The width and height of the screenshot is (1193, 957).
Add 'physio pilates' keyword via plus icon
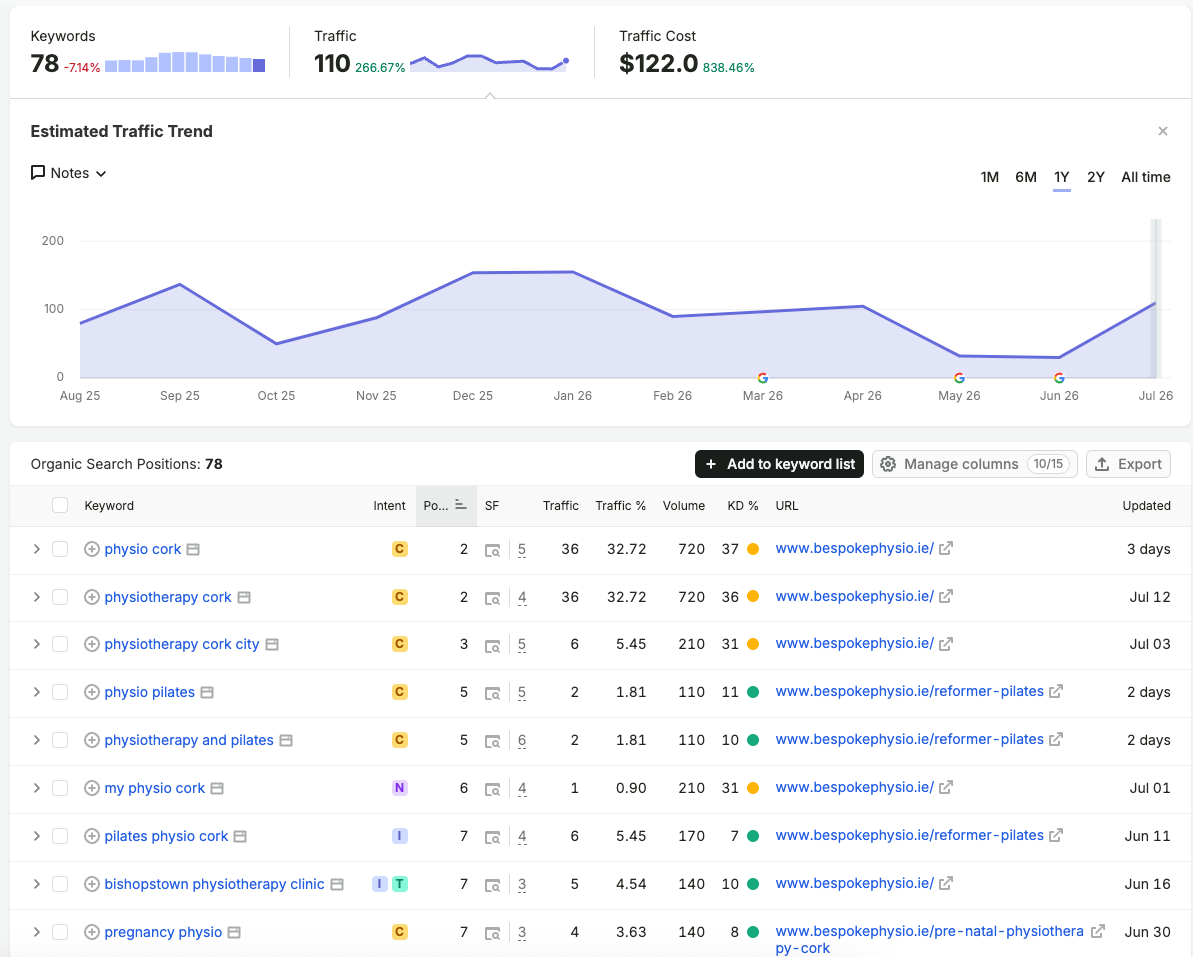[x=91, y=692]
